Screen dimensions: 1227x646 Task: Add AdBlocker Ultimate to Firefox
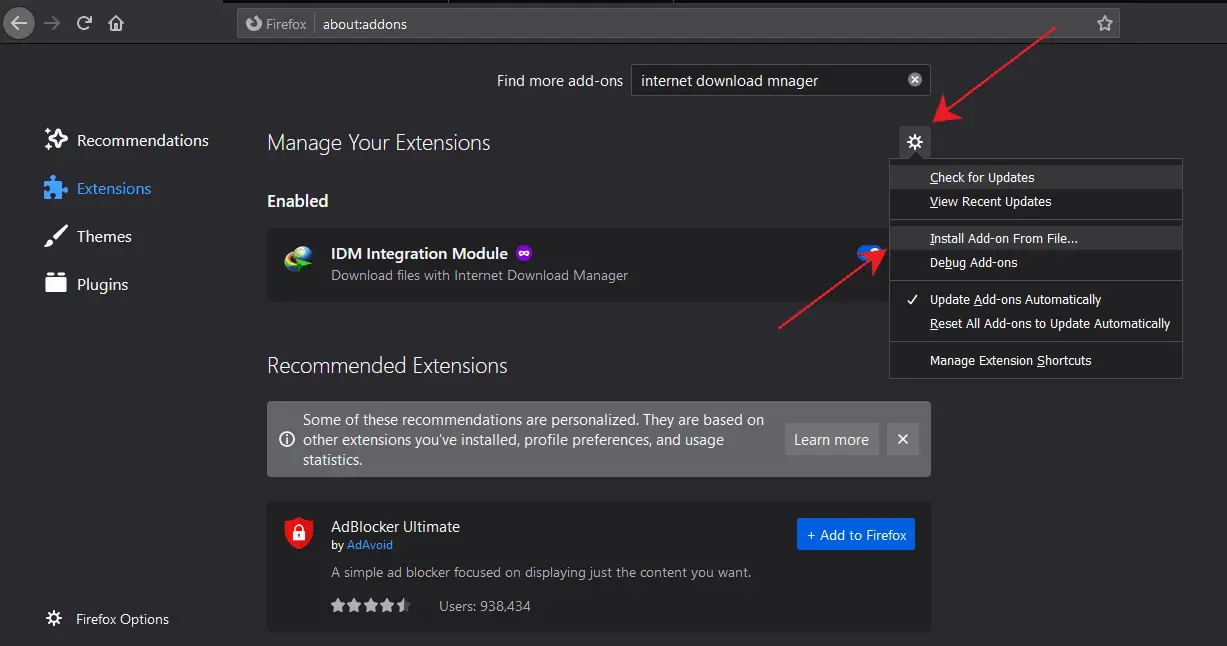[x=856, y=534]
